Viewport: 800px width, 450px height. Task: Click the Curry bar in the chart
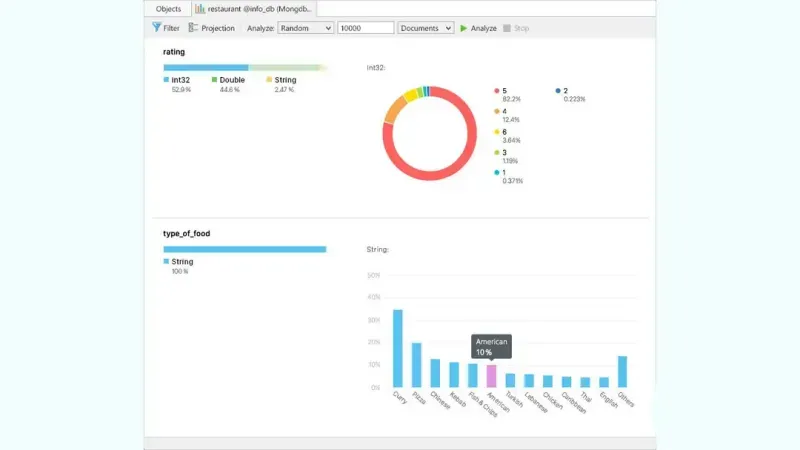[x=397, y=348]
